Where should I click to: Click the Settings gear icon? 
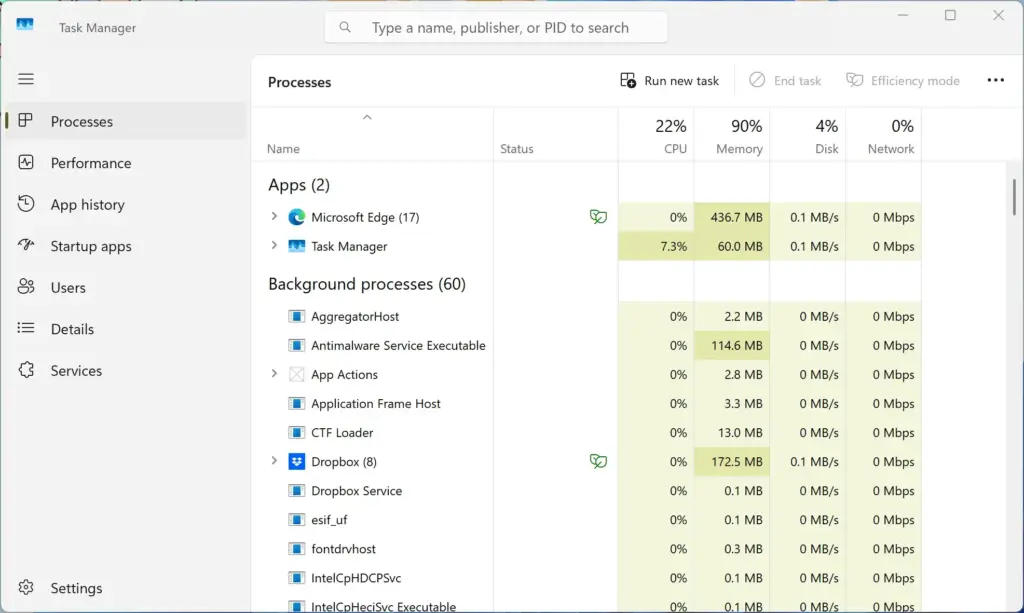[x=25, y=588]
